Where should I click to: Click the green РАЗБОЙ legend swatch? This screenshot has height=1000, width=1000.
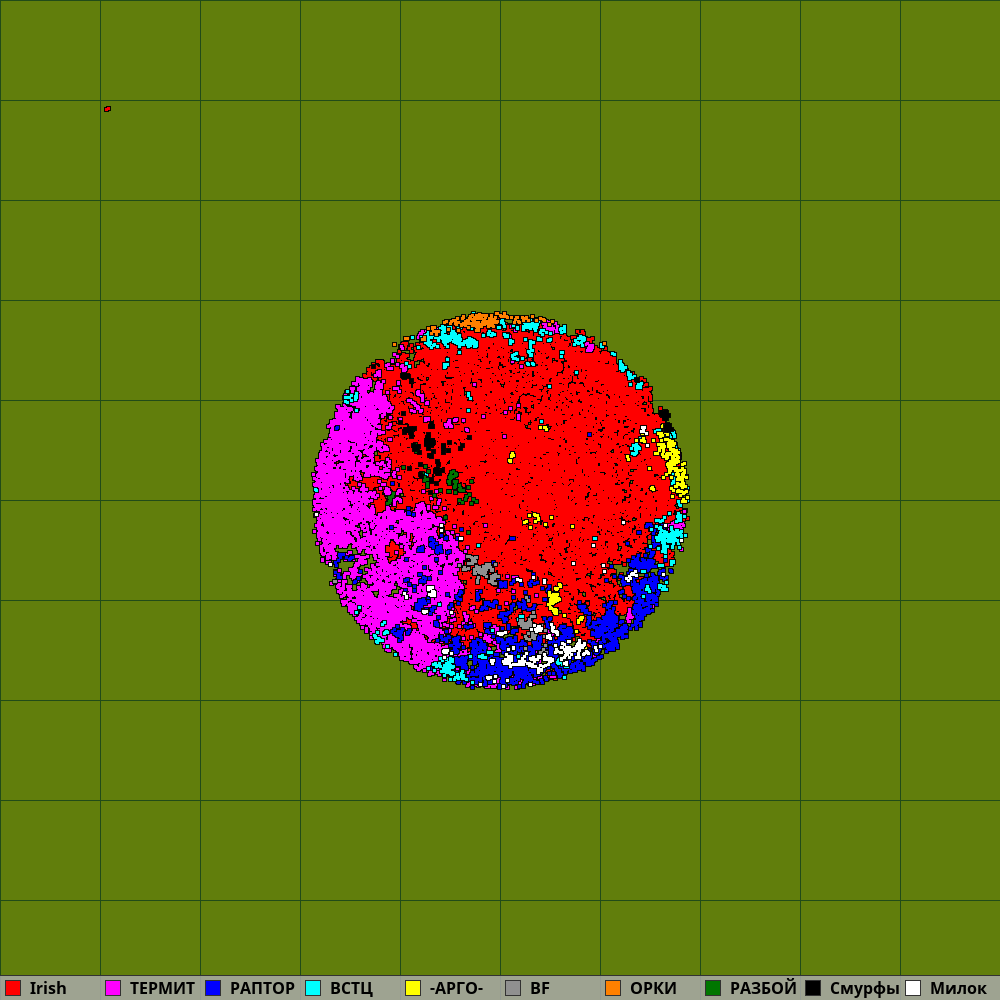coord(713,988)
